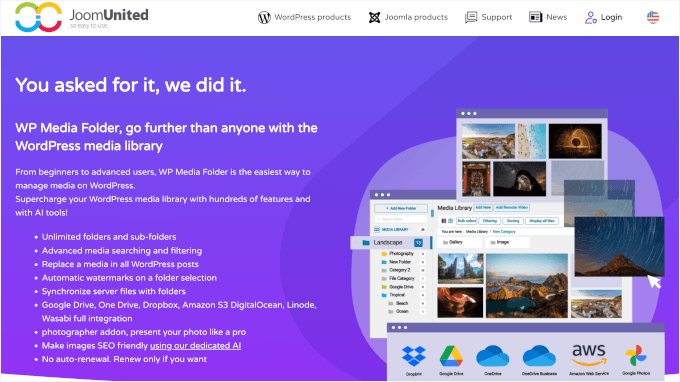Click the red shrine thumbnail
Image resolution: width=680 pixels, height=382 pixels.
tap(476, 178)
